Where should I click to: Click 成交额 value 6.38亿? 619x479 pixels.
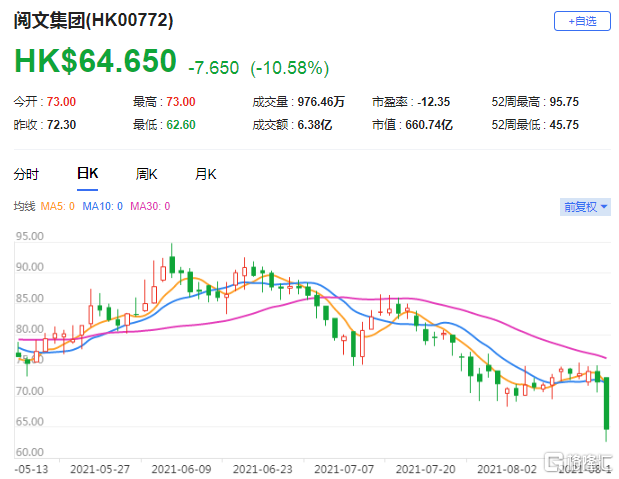click(x=315, y=125)
